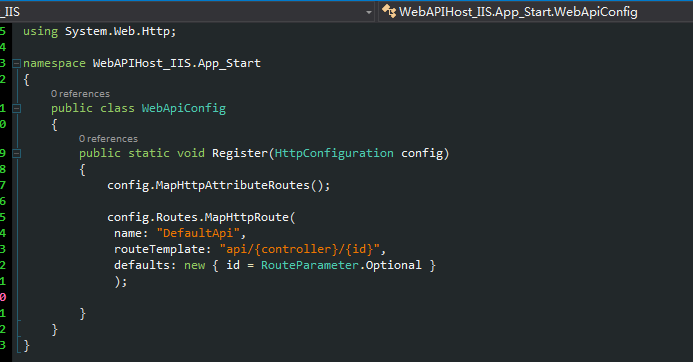
Task: Click the namespace keyword
Action: (x=54, y=64)
